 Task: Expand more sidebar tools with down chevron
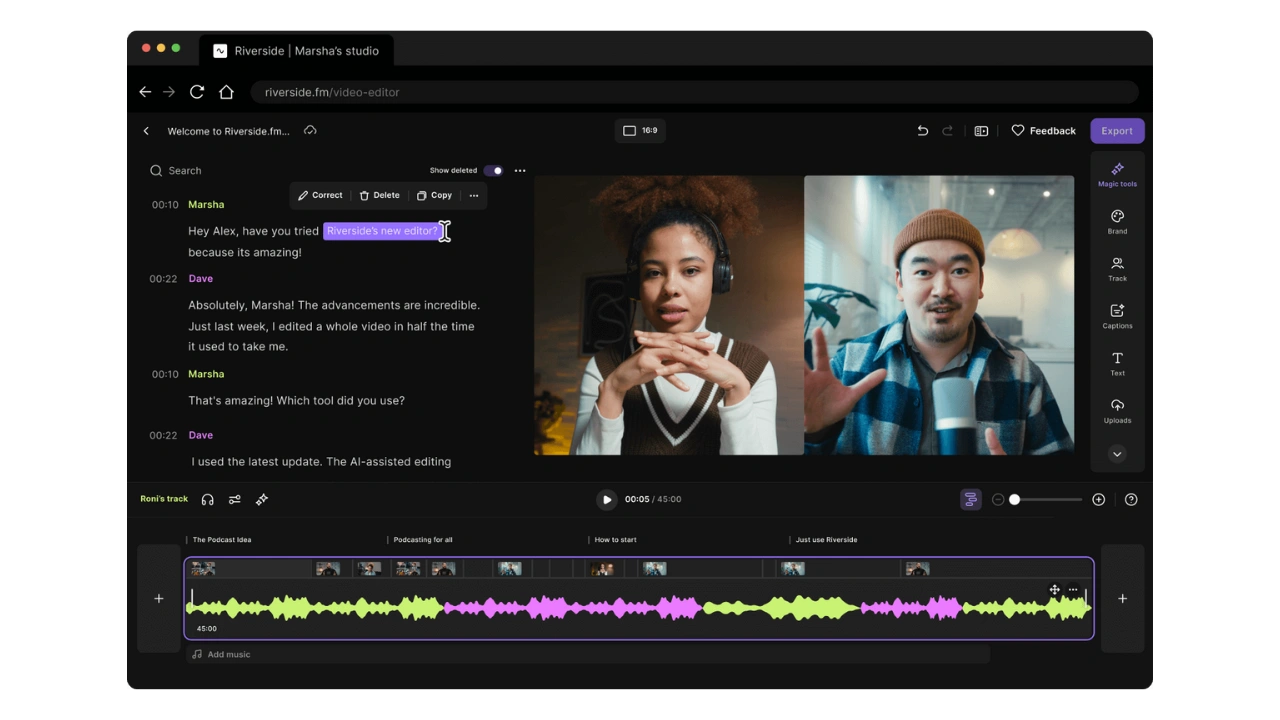pyautogui.click(x=1117, y=454)
